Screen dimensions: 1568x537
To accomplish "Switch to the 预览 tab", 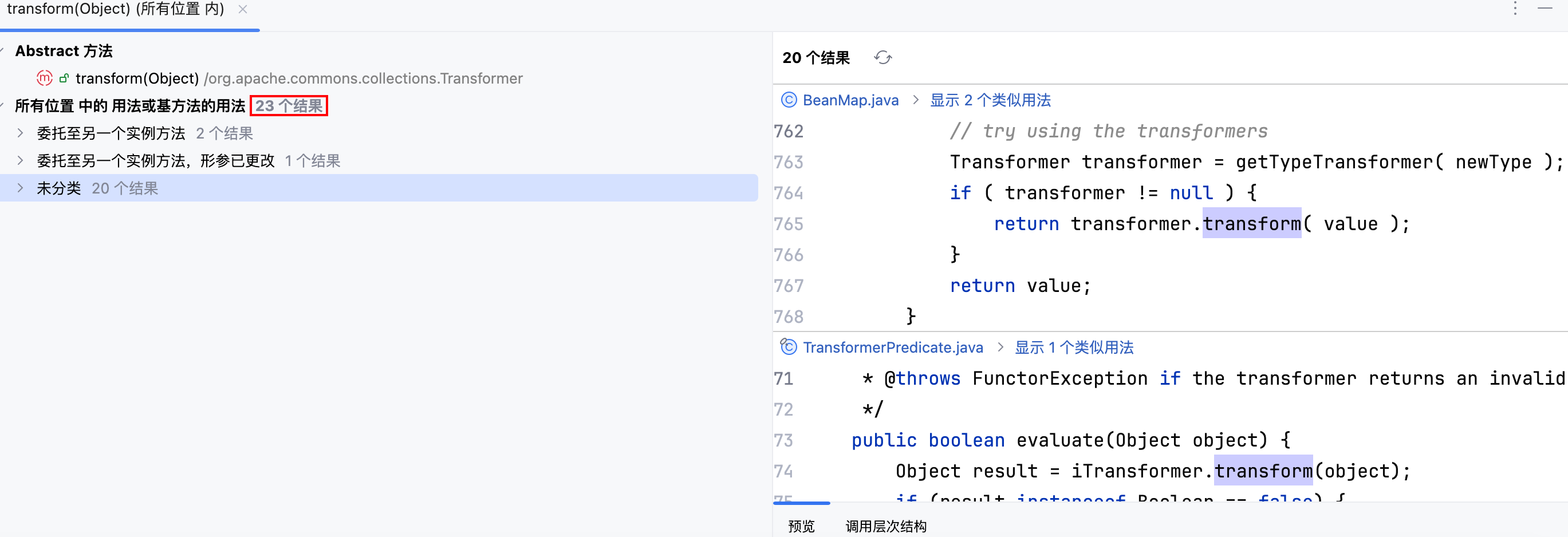I will [801, 526].
